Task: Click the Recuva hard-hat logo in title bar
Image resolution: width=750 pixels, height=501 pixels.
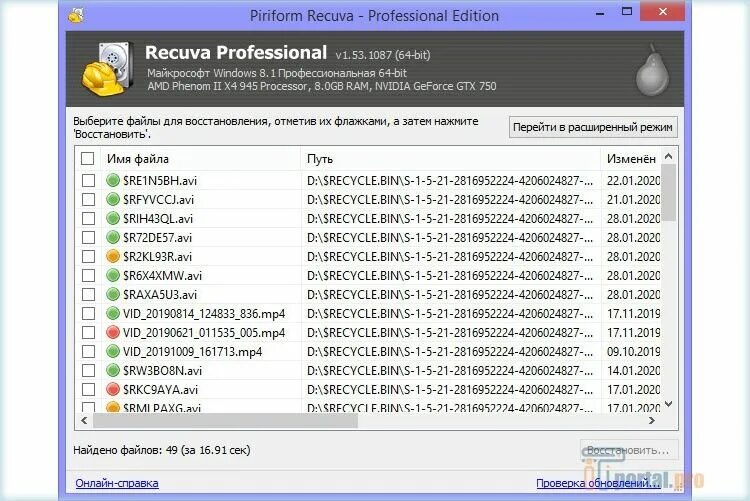Action: coord(77,15)
